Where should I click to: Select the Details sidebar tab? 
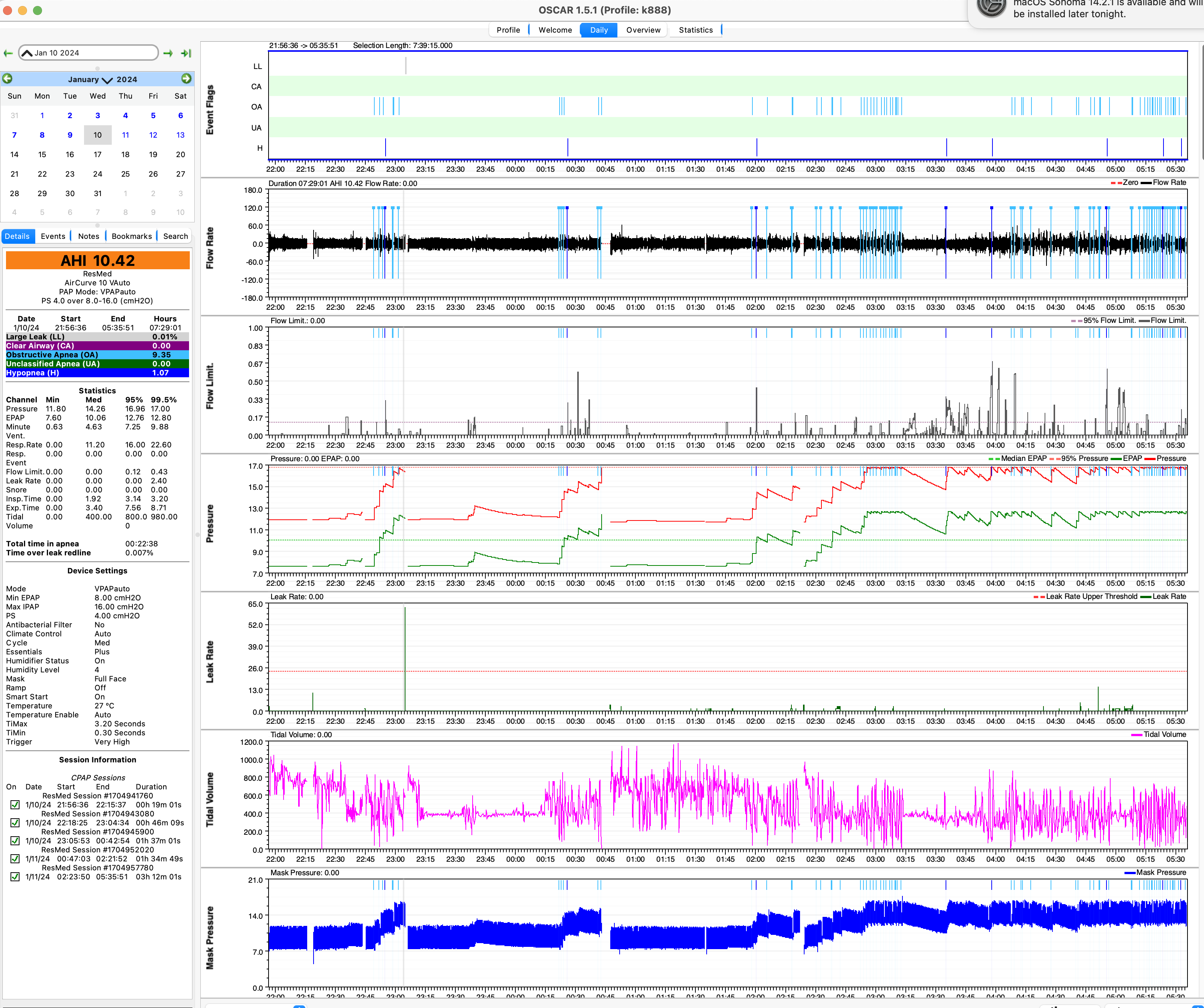point(17,236)
